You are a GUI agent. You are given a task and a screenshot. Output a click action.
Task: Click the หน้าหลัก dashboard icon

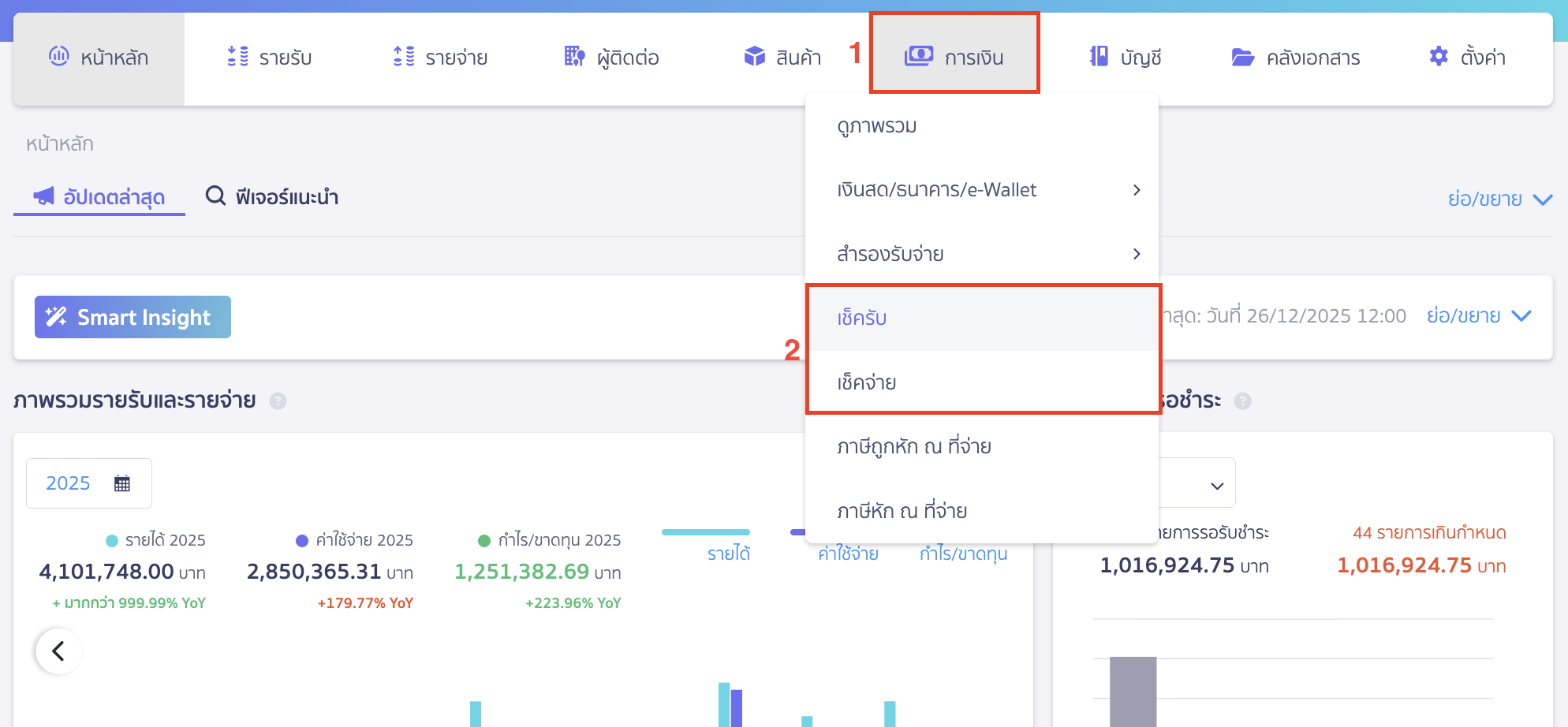tap(59, 56)
